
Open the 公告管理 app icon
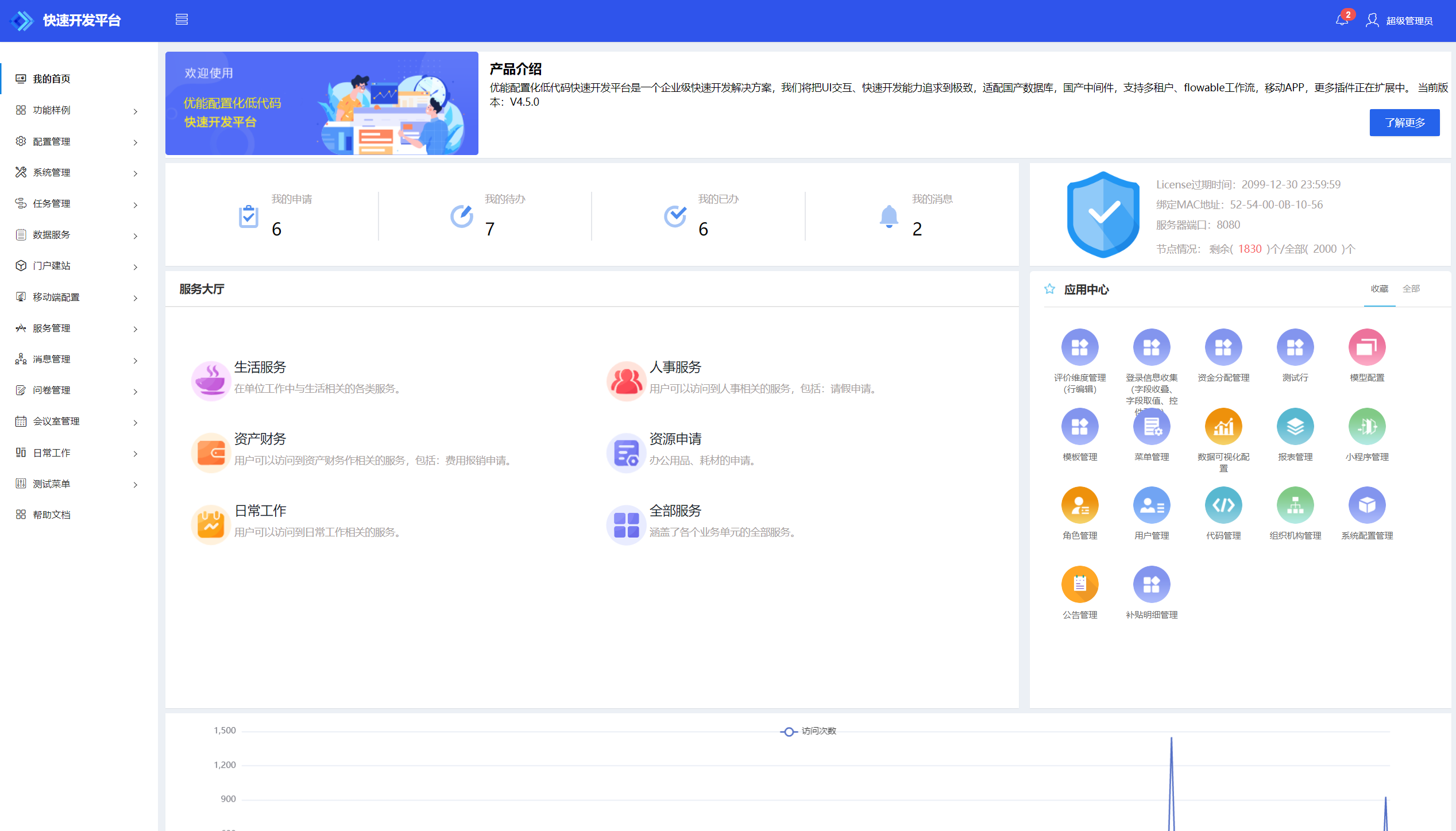(x=1079, y=585)
